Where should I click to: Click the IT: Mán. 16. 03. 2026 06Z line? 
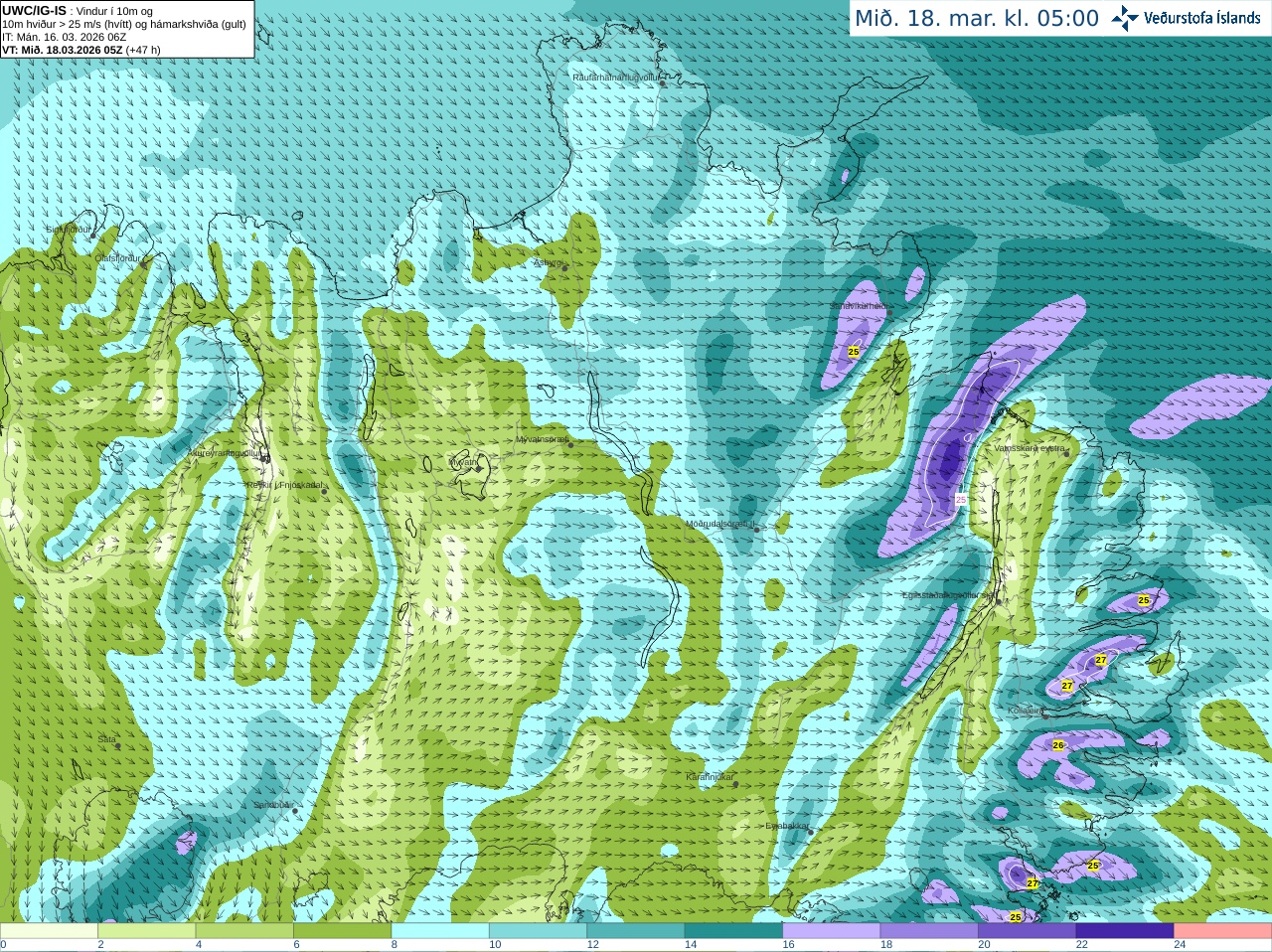tap(64, 37)
